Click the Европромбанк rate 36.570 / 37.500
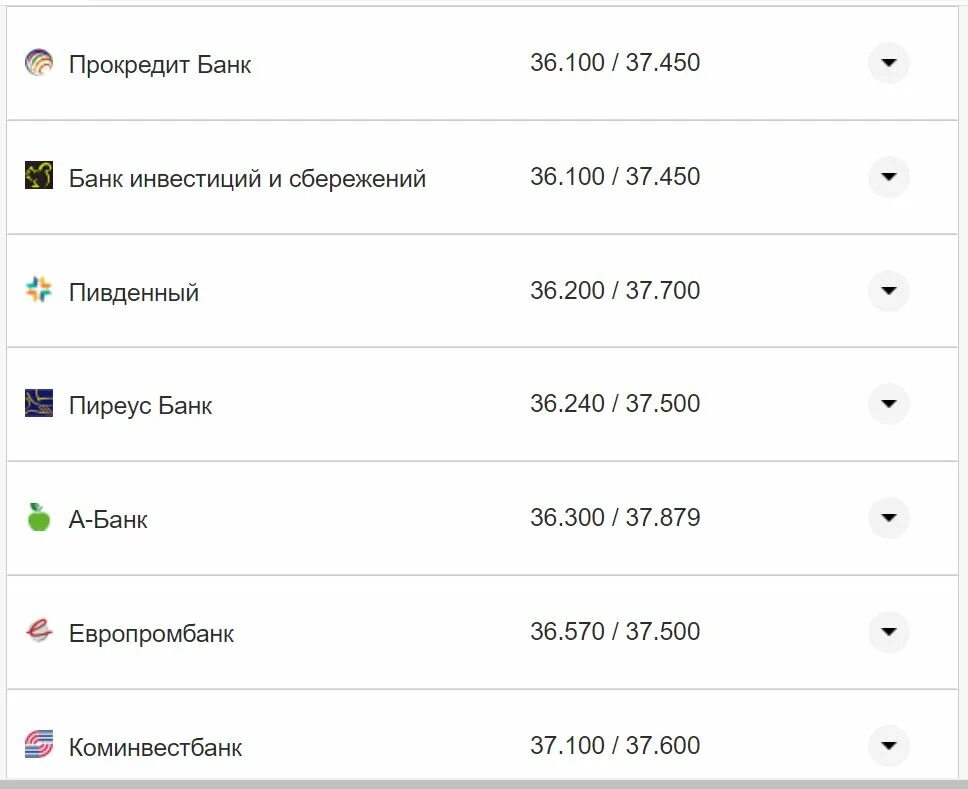 [x=615, y=631]
